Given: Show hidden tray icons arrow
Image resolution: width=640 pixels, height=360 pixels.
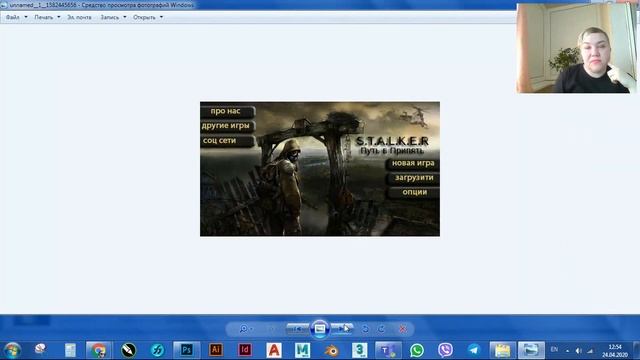Looking at the screenshot, I should (567, 351).
